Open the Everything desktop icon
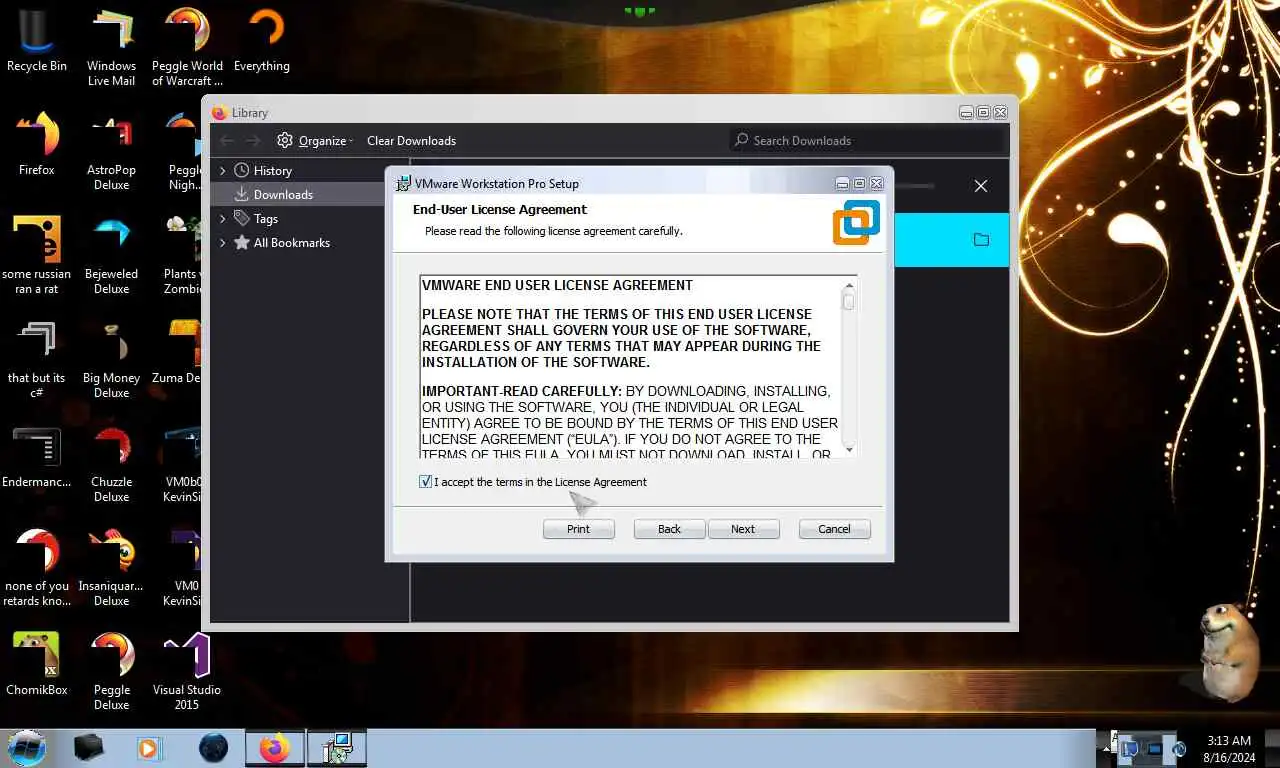The height and width of the screenshot is (768, 1280). [x=262, y=41]
